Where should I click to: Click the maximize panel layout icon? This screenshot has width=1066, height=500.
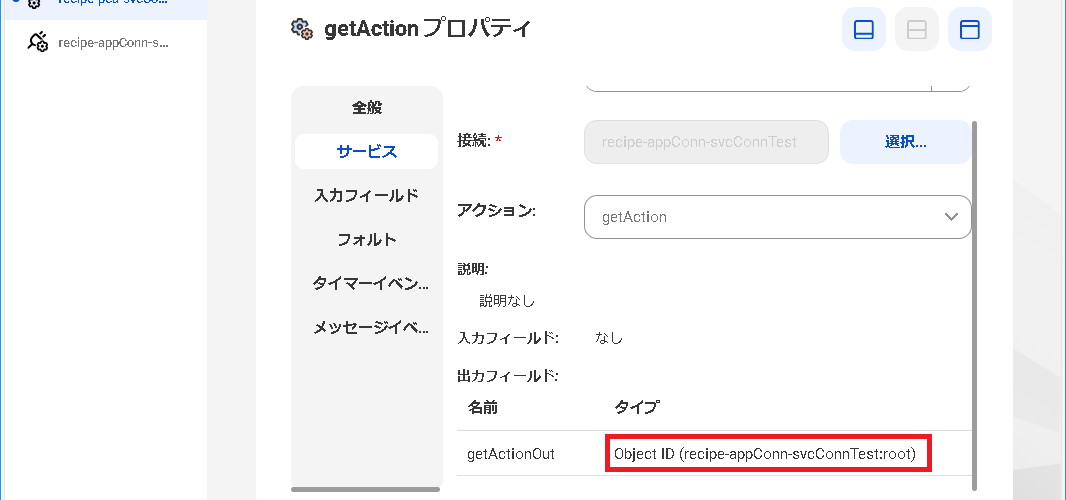coord(969,29)
